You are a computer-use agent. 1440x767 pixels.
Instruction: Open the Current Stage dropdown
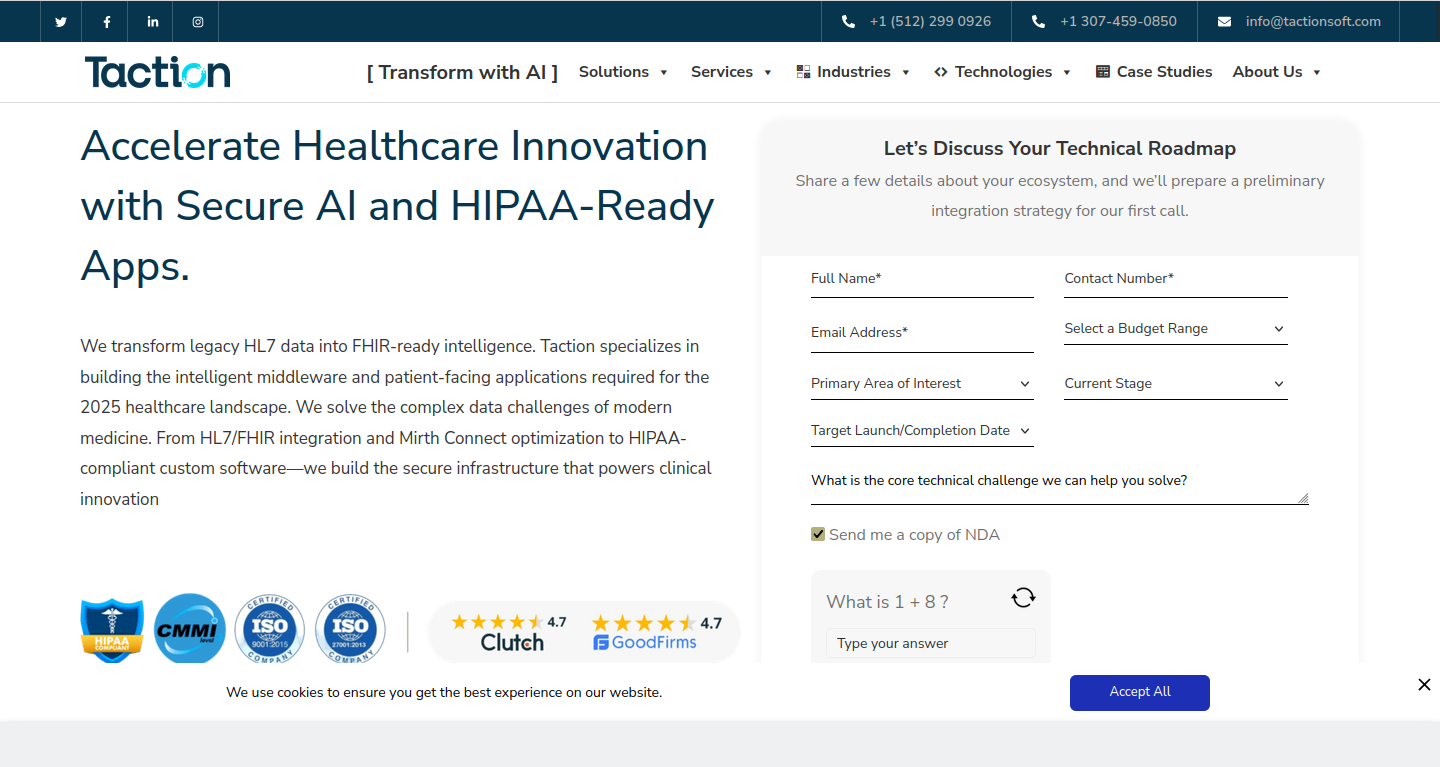click(1175, 384)
